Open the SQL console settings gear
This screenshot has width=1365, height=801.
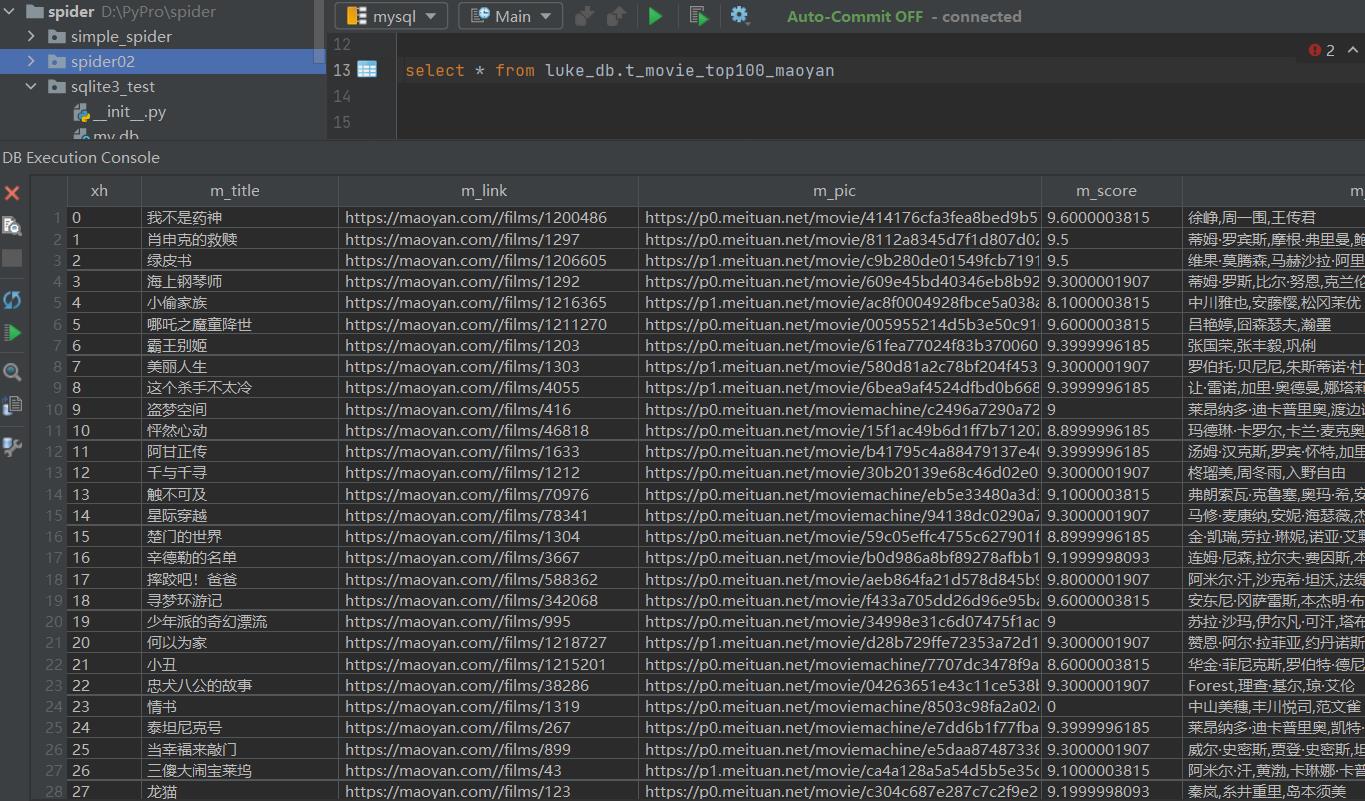pos(739,15)
